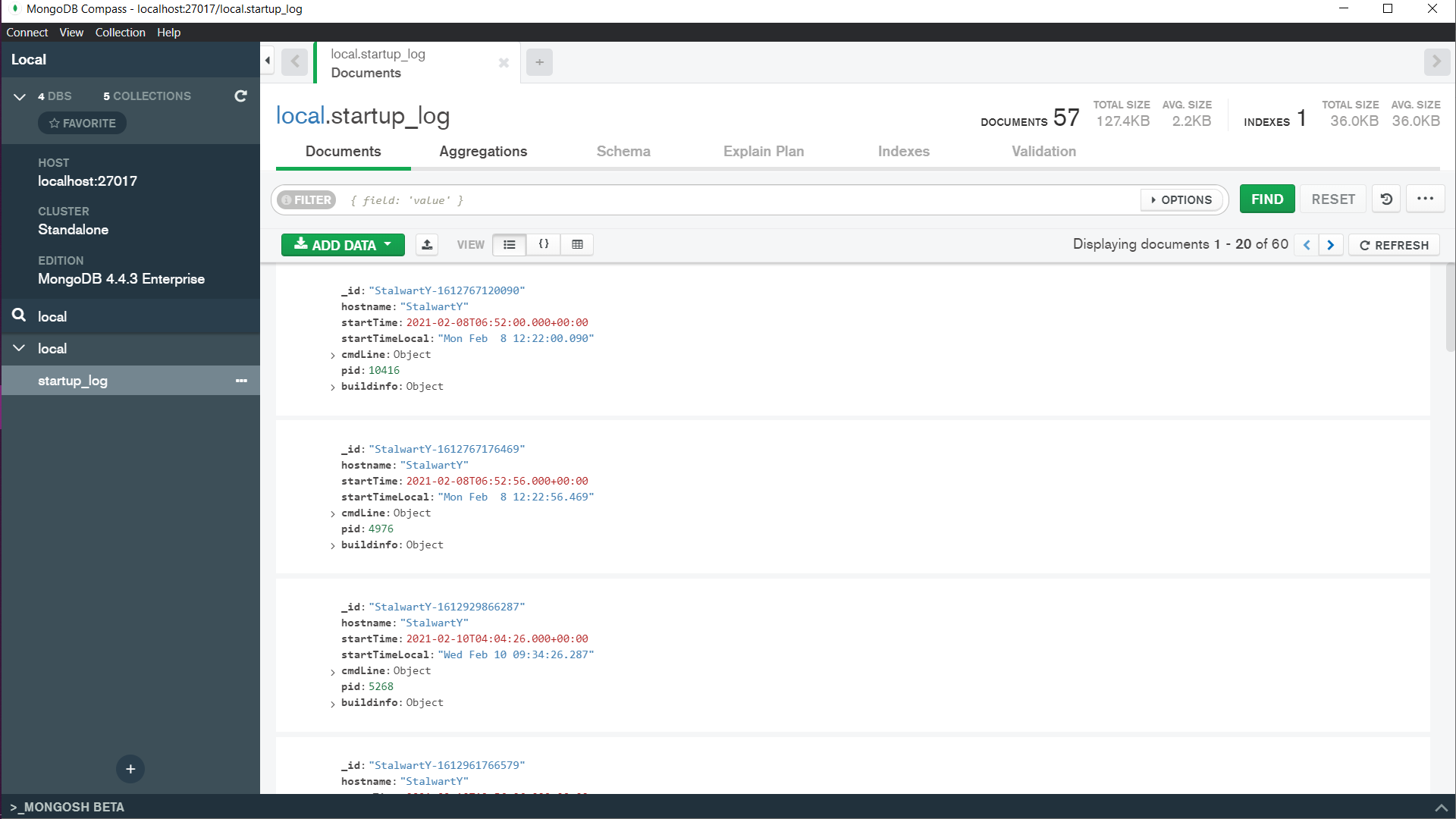Open the View menu

[71, 33]
